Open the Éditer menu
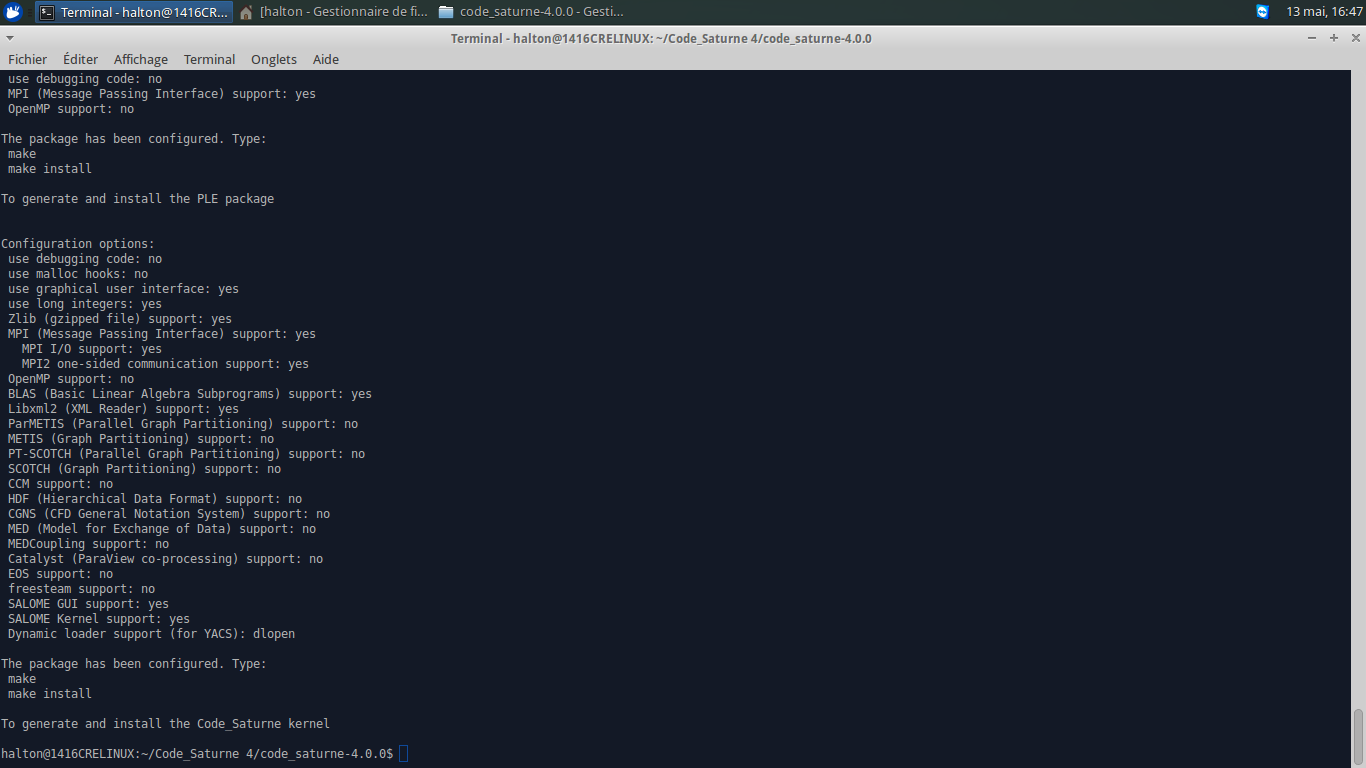This screenshot has width=1366, height=768. click(80, 59)
